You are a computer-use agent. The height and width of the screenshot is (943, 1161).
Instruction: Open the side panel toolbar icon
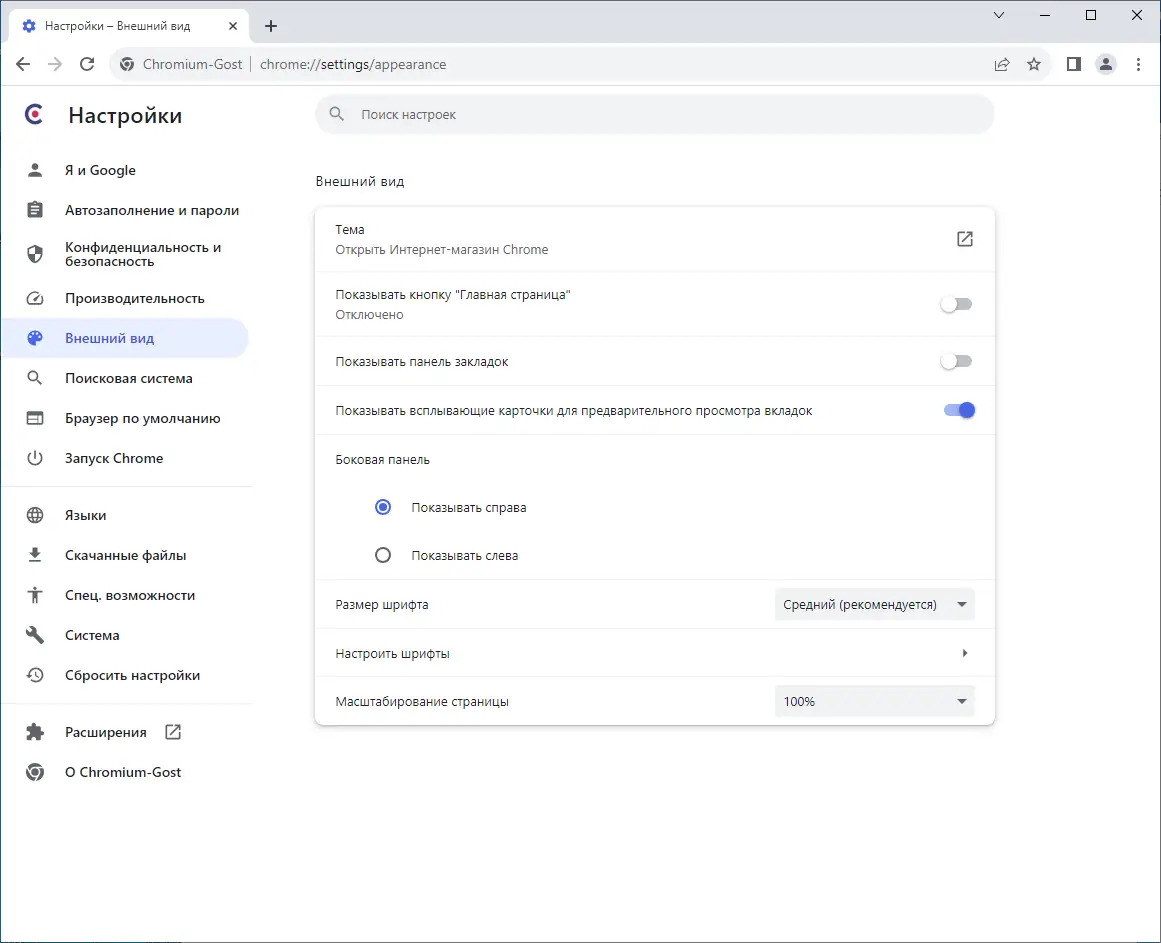click(1074, 64)
